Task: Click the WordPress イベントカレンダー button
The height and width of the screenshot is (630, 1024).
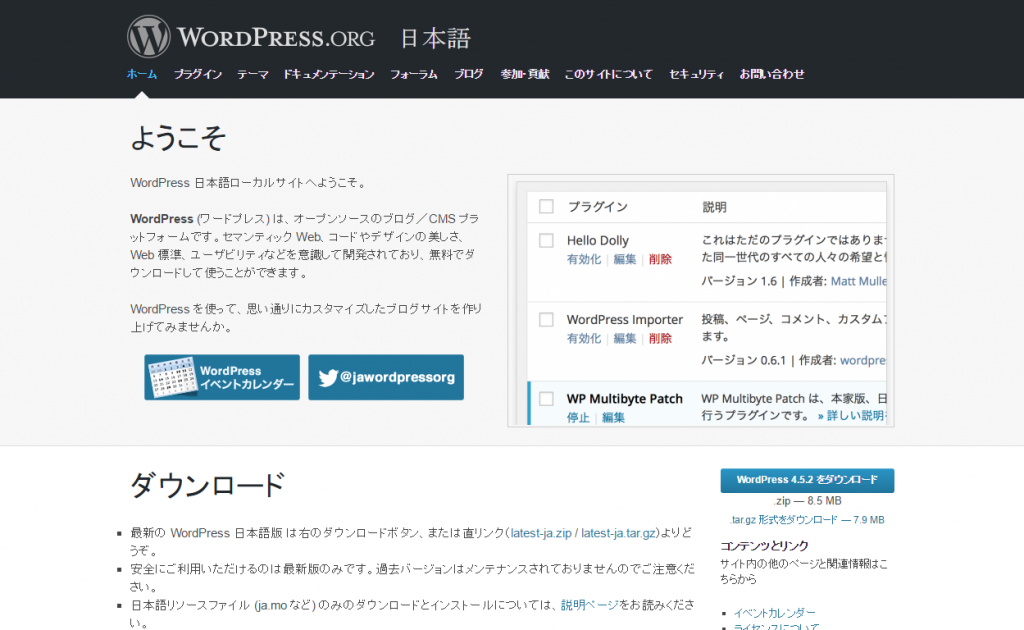Action: [x=222, y=377]
